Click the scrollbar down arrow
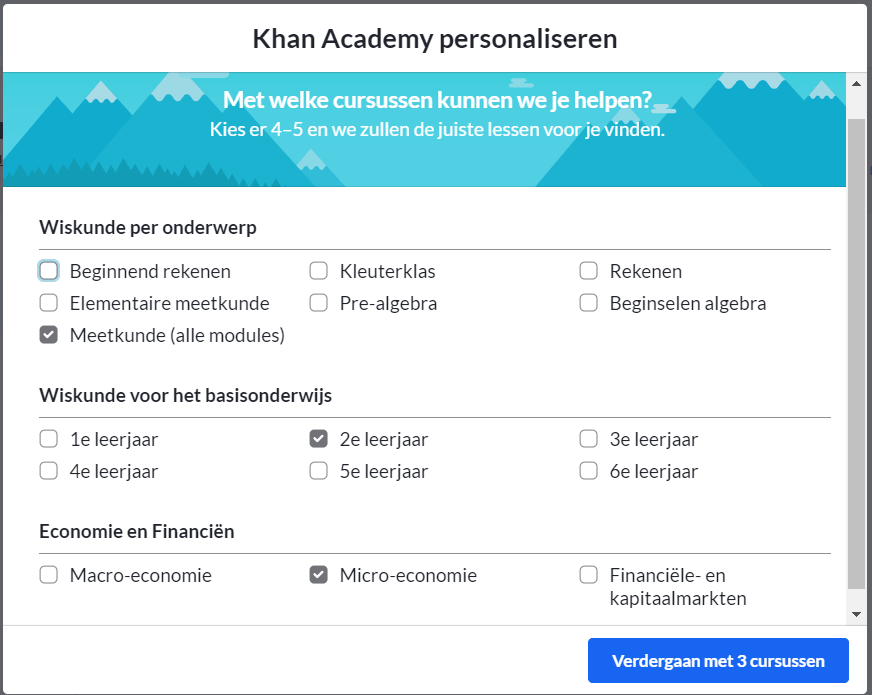The image size is (872, 695). 856,614
